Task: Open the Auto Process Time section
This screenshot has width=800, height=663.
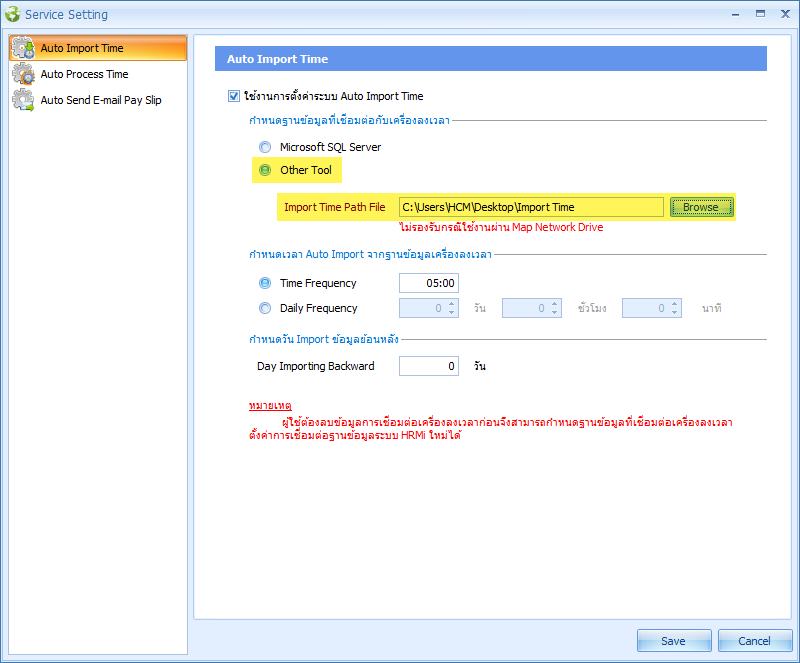Action: 98,74
